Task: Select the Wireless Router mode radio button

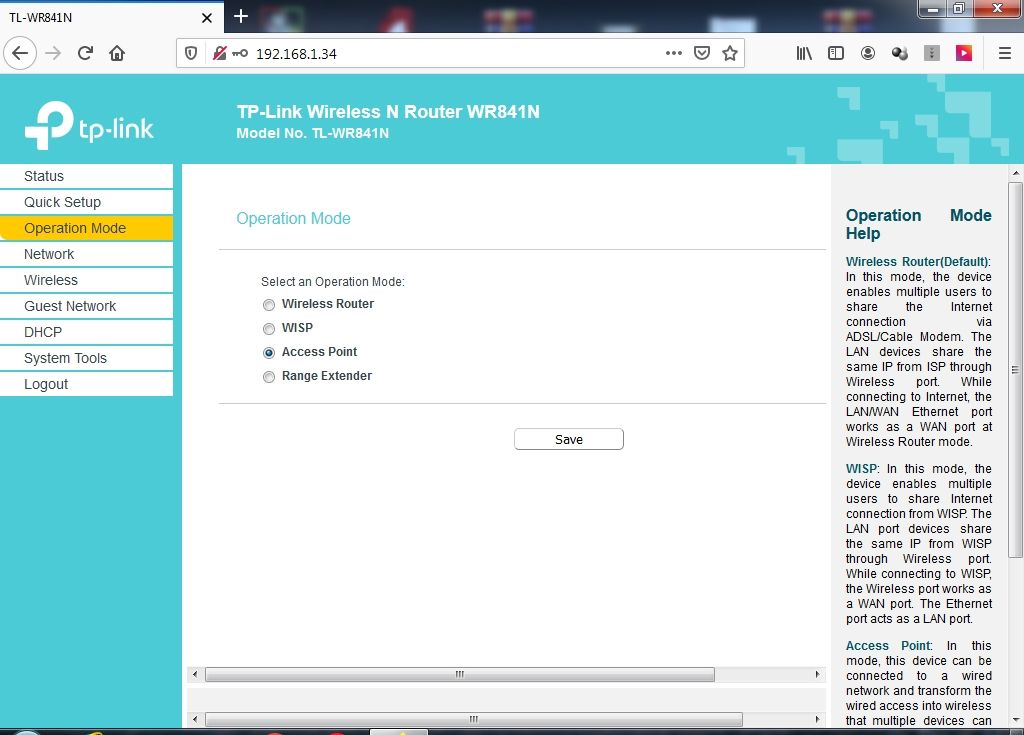Action: (x=268, y=305)
